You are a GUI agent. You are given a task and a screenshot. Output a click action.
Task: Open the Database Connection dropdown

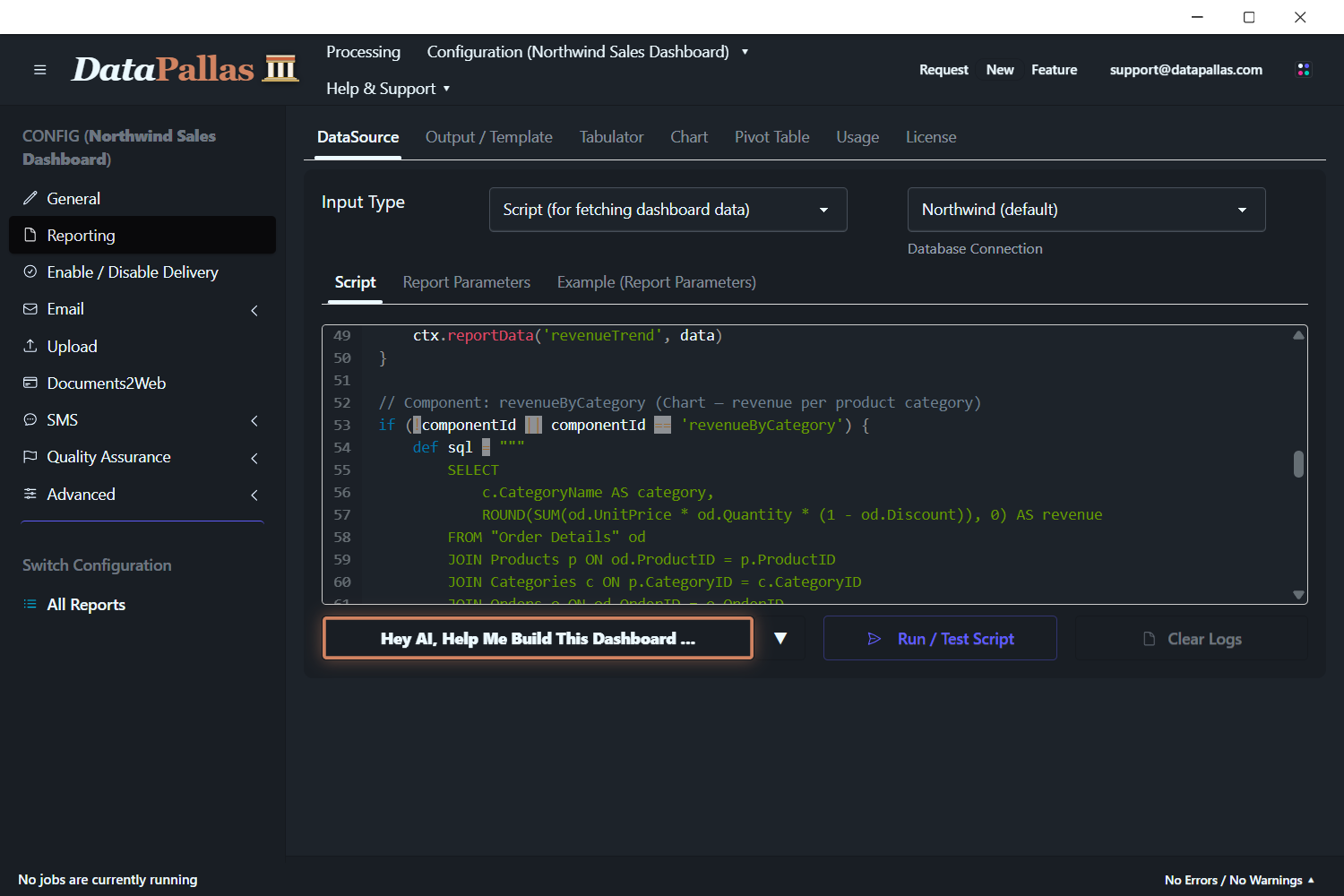click(x=1087, y=210)
